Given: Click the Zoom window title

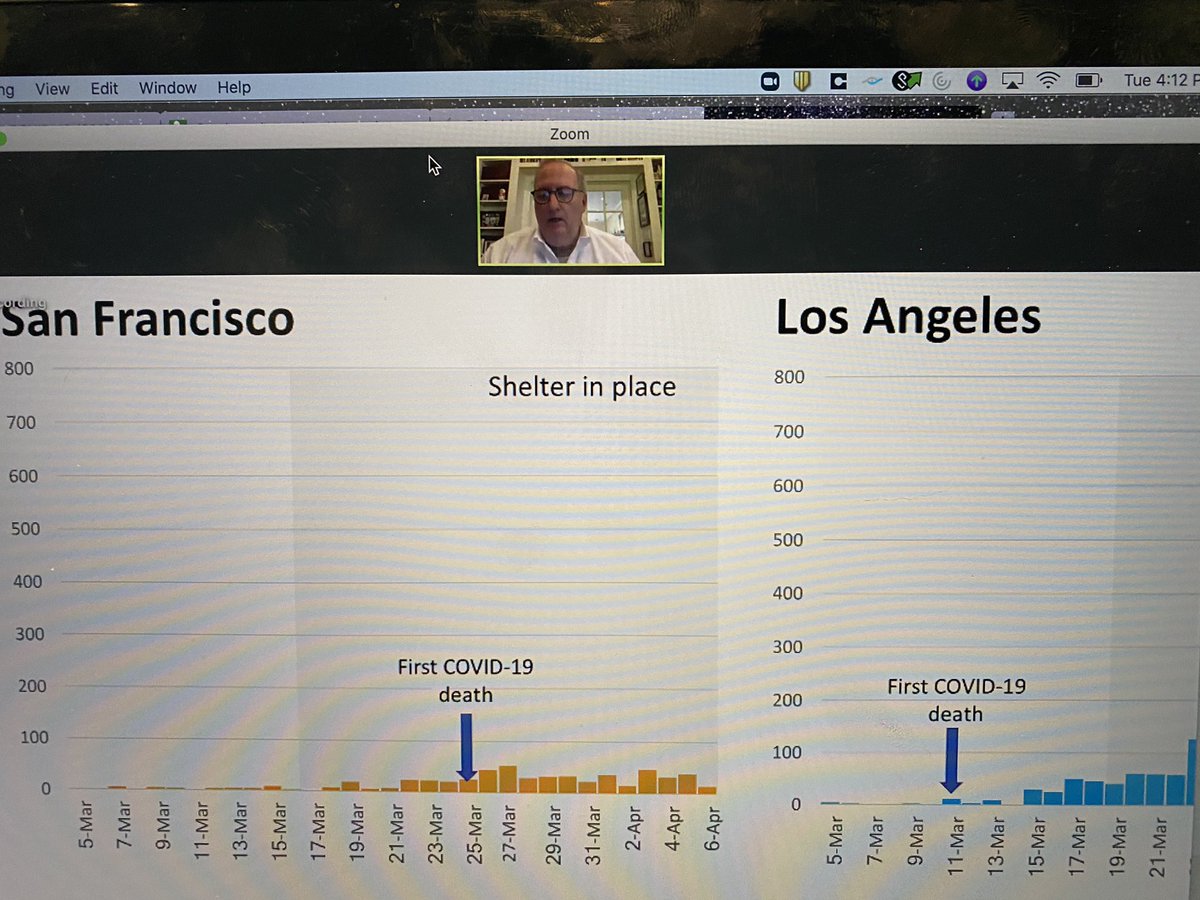Looking at the screenshot, I should click(569, 134).
